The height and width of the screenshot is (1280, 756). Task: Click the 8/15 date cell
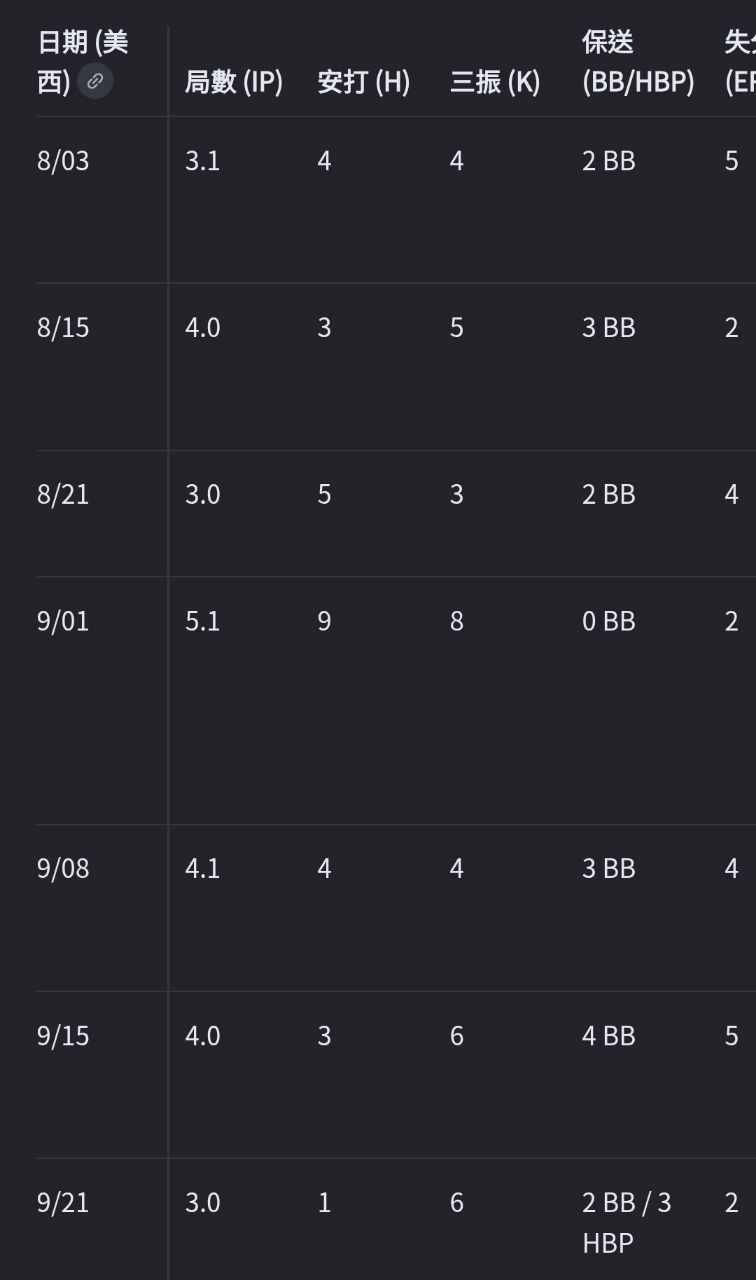(x=63, y=328)
